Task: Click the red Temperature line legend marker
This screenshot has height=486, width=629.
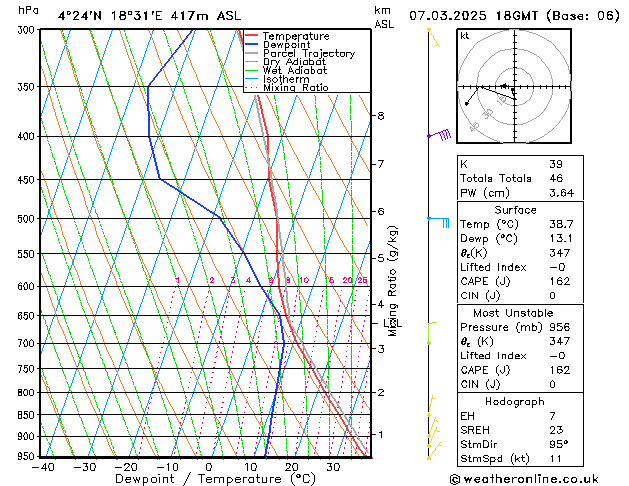Action: point(253,37)
